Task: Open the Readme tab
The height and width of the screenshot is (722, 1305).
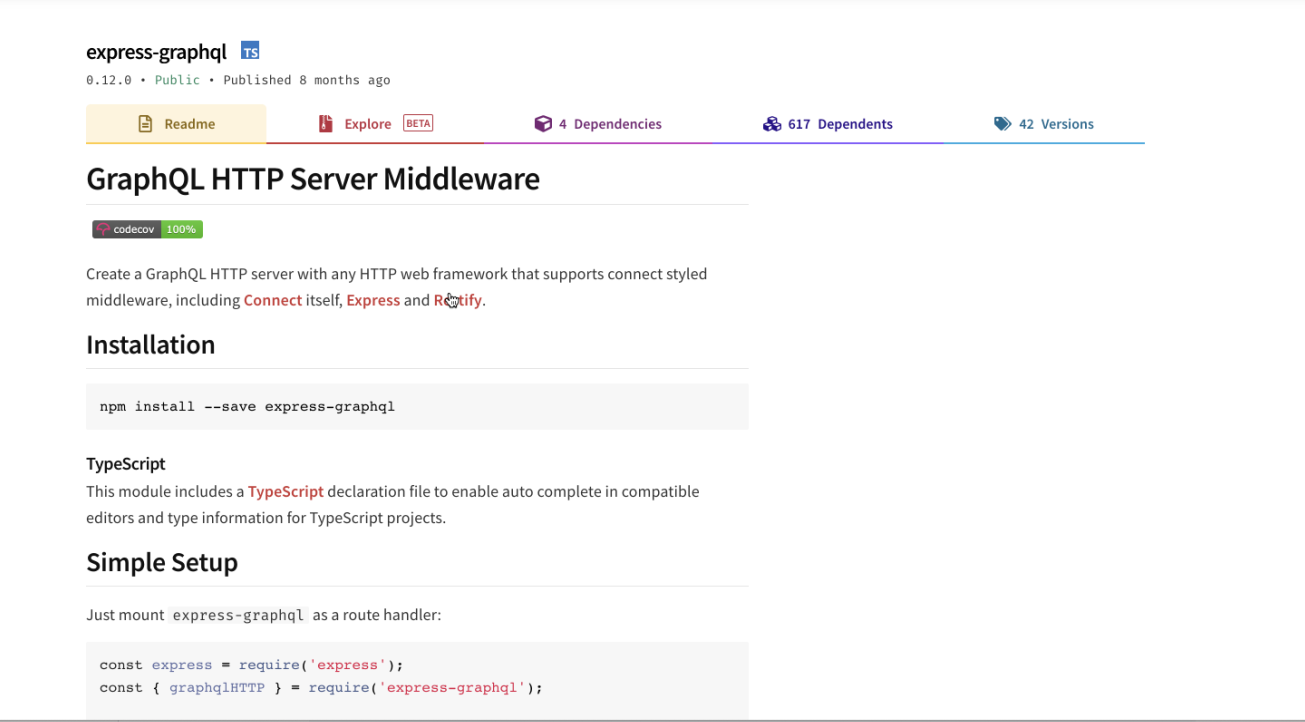Action: coord(176,124)
